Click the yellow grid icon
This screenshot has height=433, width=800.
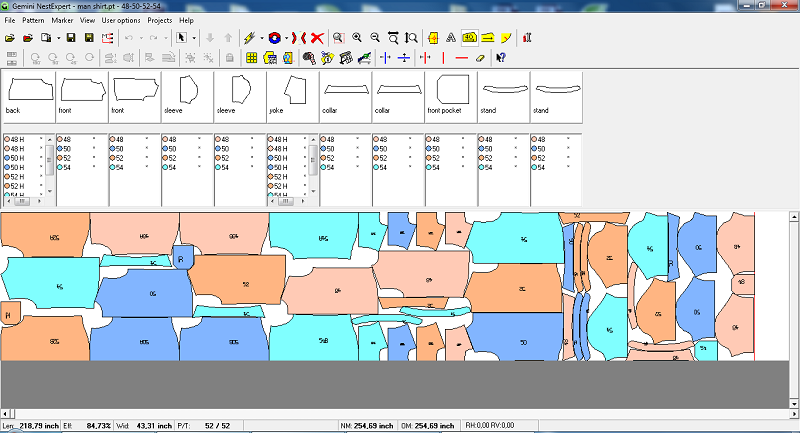pos(252,58)
